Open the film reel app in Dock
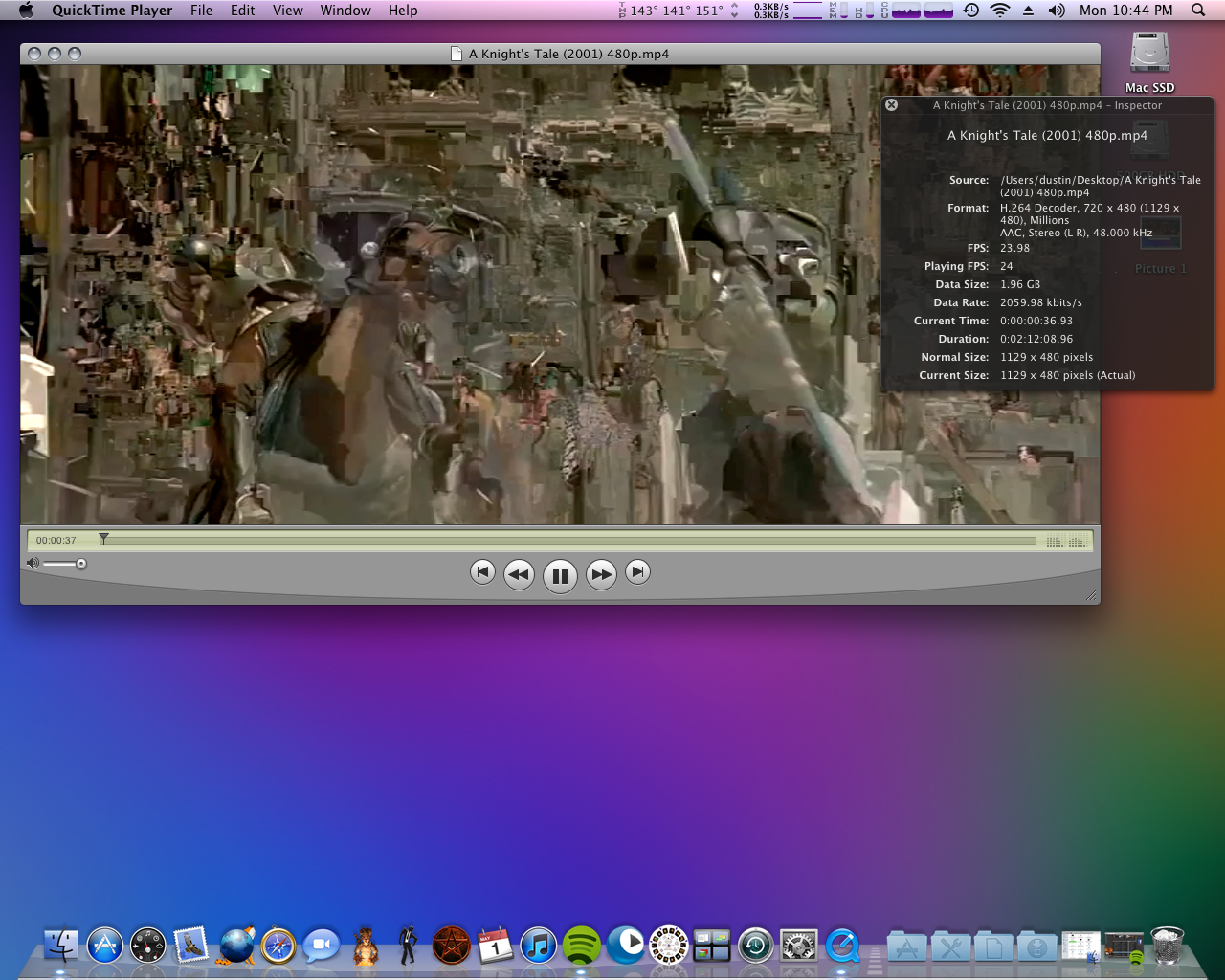 [x=668, y=946]
